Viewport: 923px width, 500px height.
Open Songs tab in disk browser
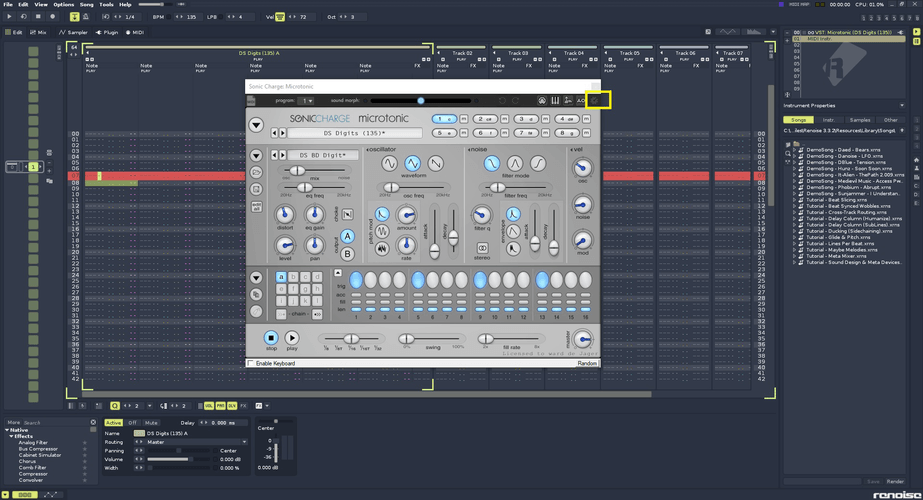[x=799, y=120]
